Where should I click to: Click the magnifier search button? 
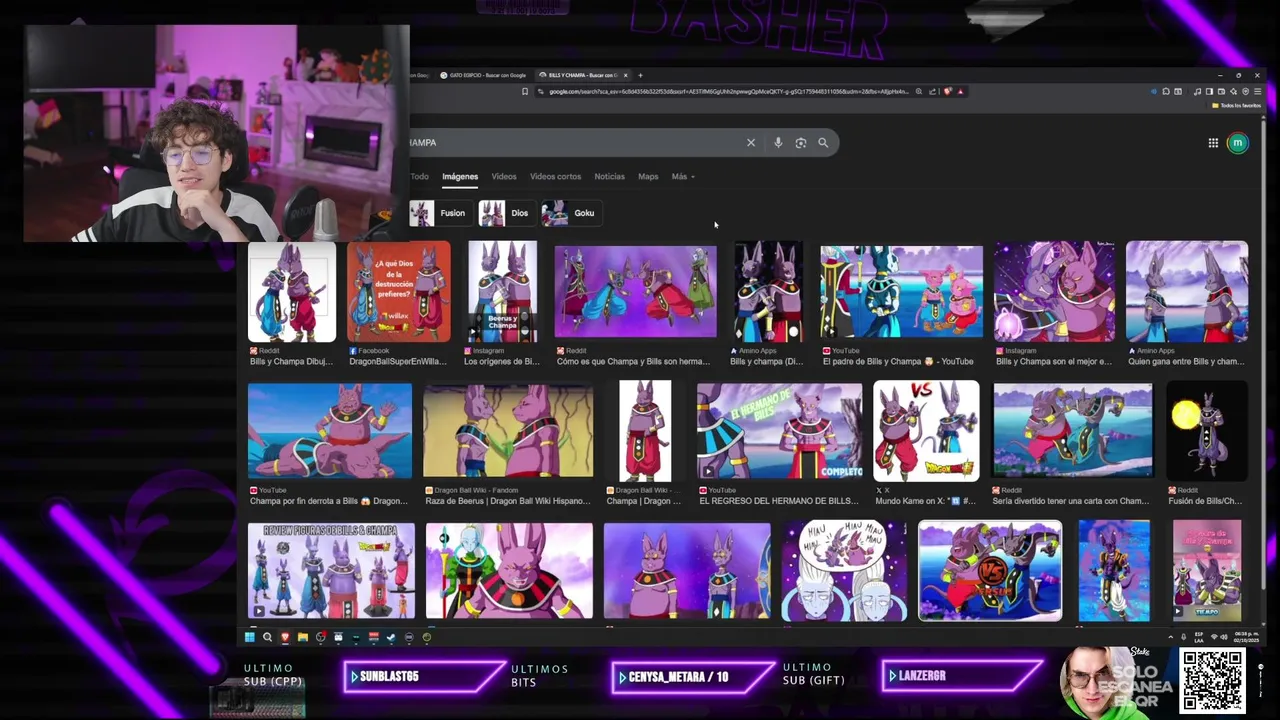(x=823, y=143)
